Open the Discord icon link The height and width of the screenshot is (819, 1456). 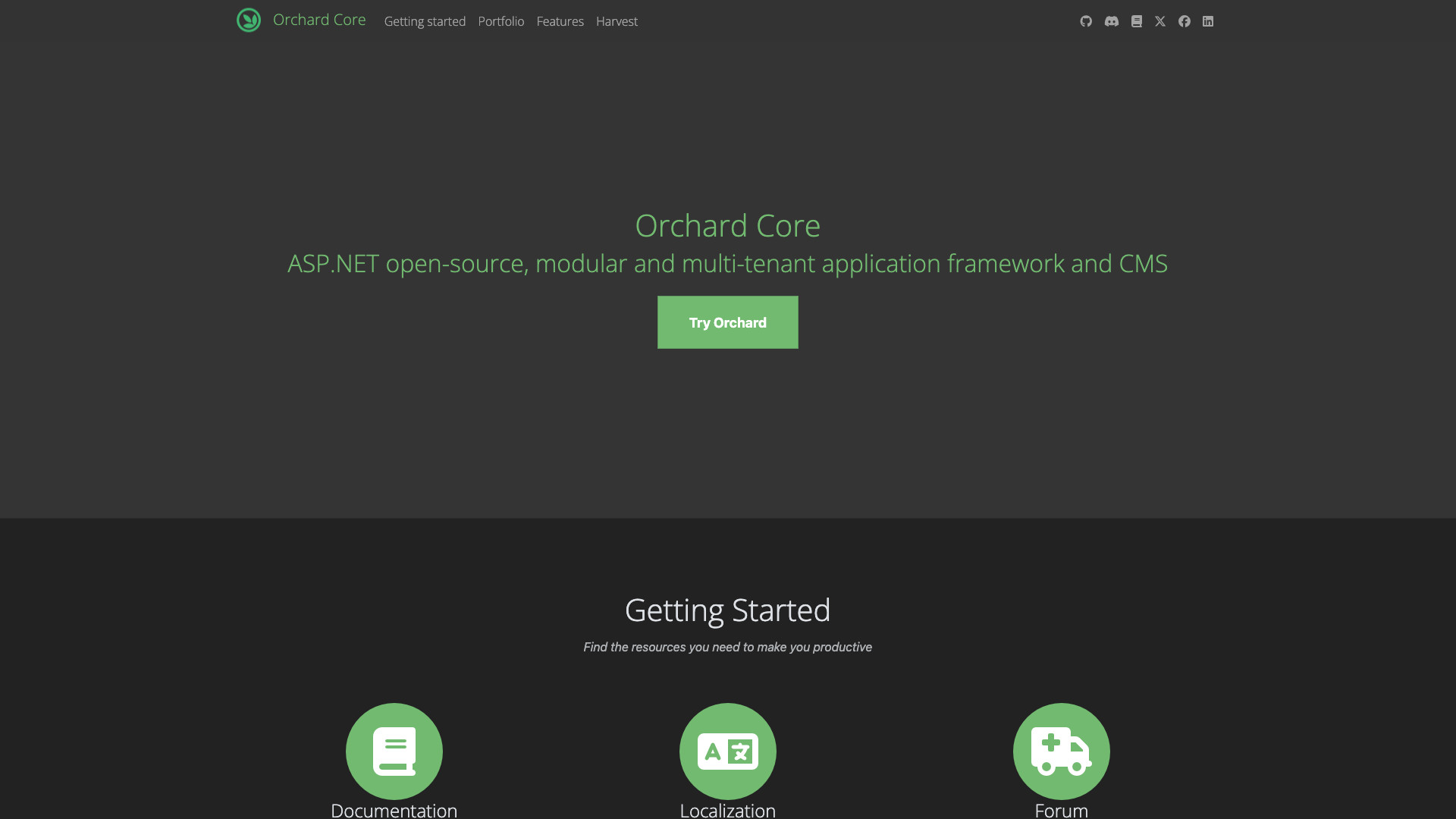(x=1112, y=21)
